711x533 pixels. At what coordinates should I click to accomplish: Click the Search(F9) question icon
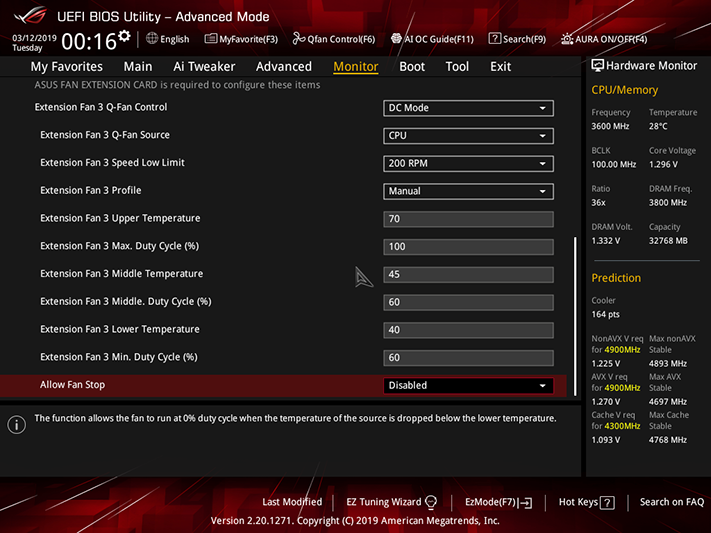pos(495,39)
